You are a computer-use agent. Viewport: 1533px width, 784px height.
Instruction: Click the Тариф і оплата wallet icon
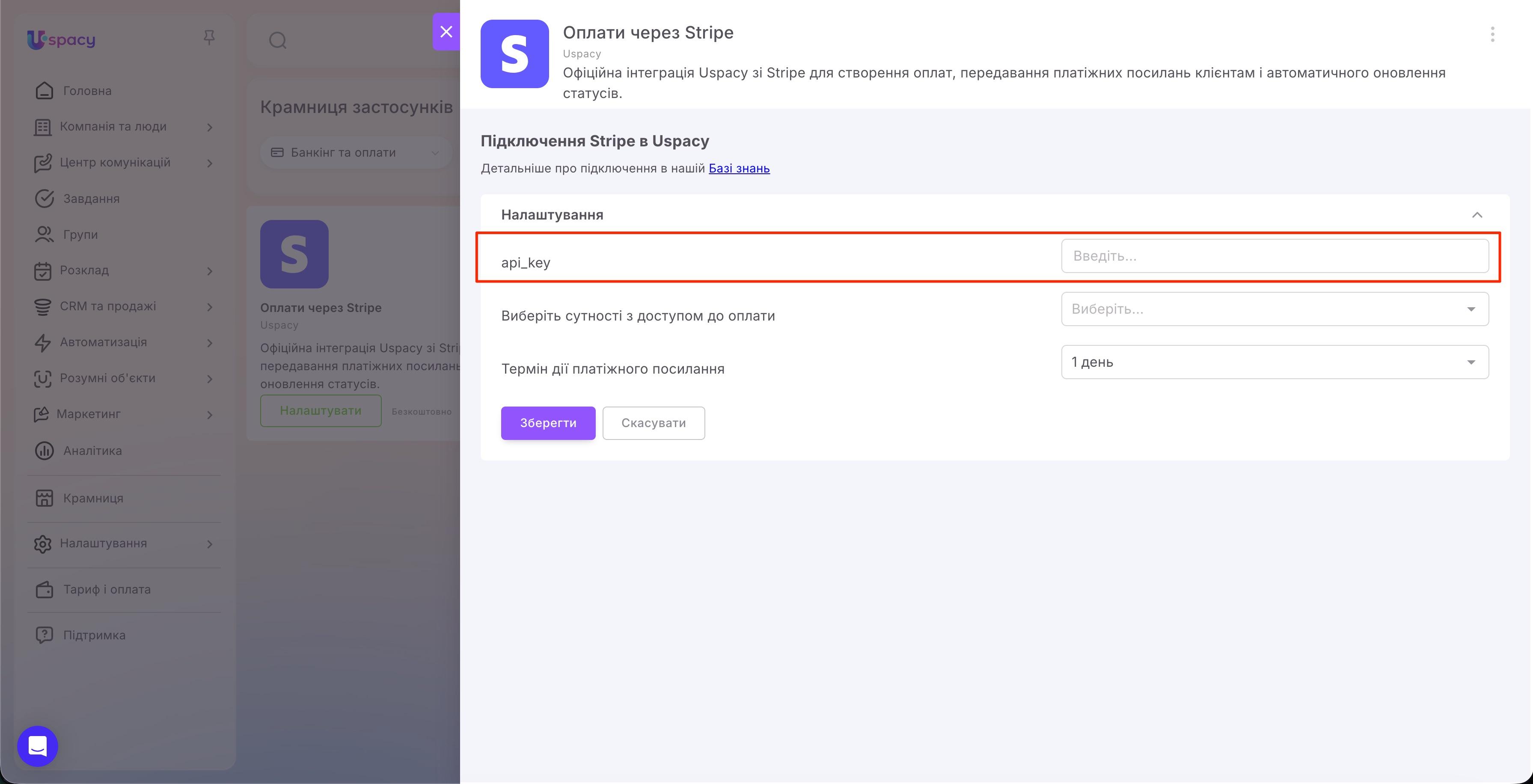pyautogui.click(x=45, y=589)
